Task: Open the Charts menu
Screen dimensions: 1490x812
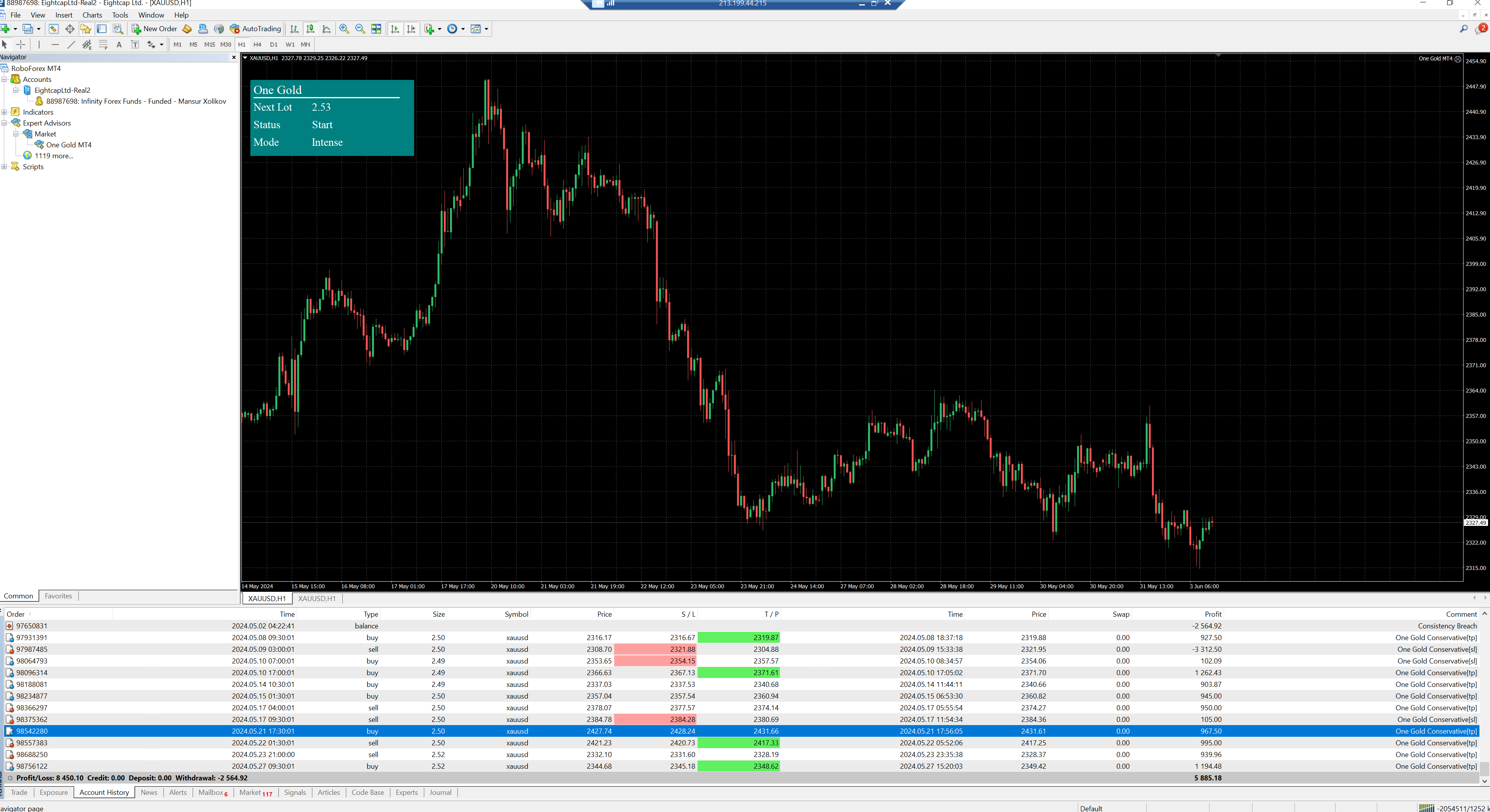Action: [x=92, y=15]
